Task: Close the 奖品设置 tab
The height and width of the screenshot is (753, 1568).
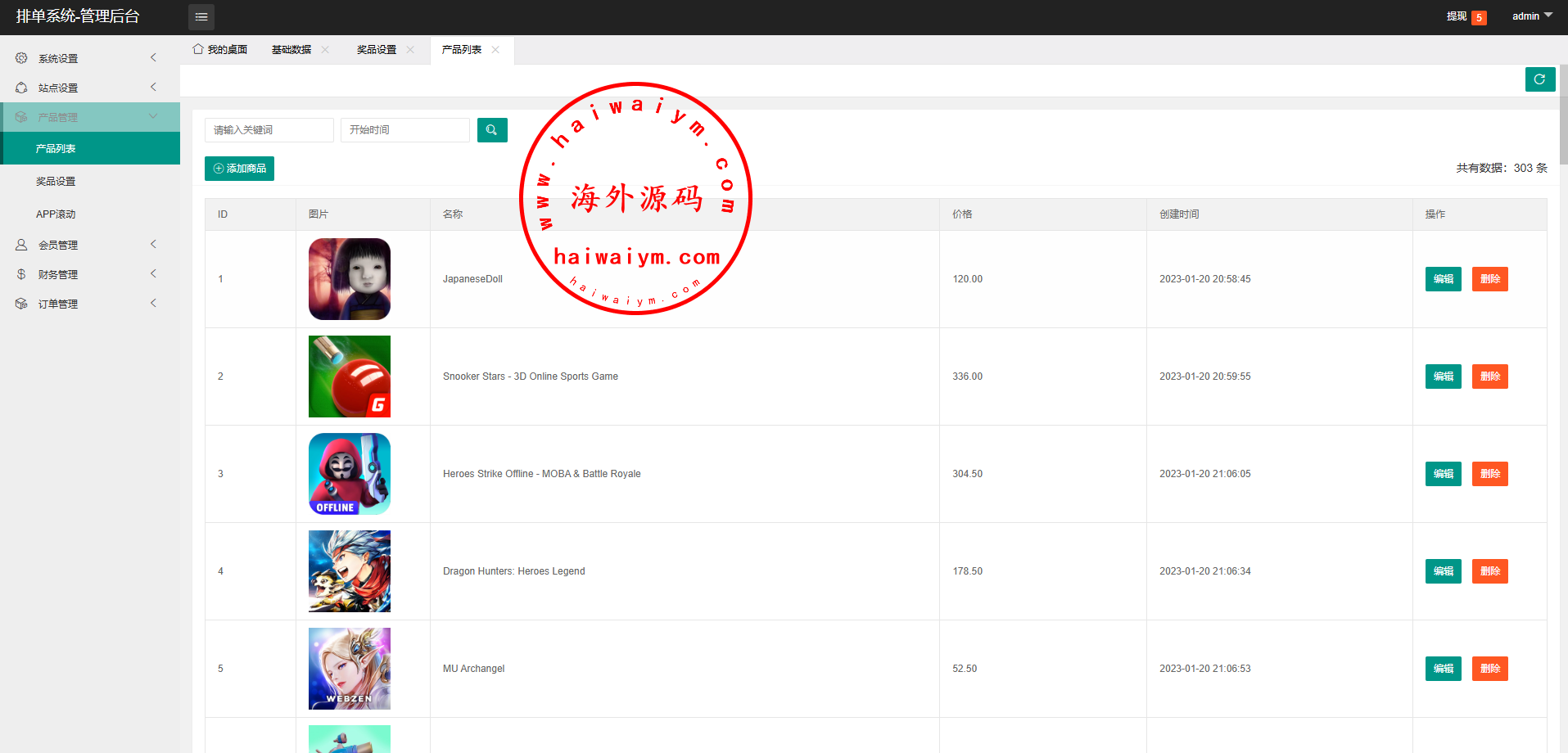Action: pyautogui.click(x=410, y=50)
